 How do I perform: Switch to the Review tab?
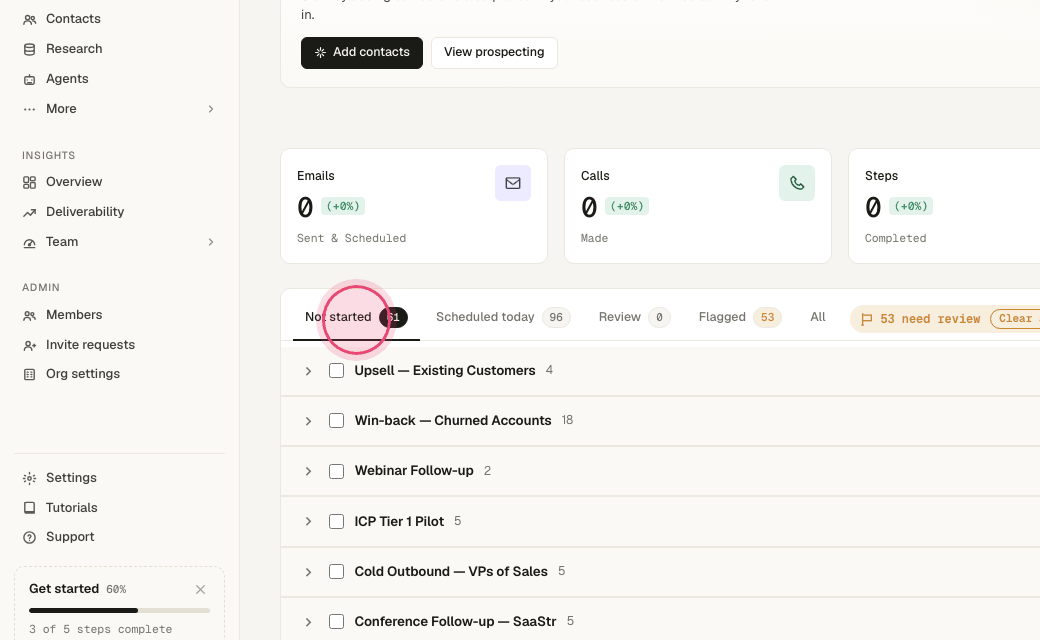(x=634, y=317)
